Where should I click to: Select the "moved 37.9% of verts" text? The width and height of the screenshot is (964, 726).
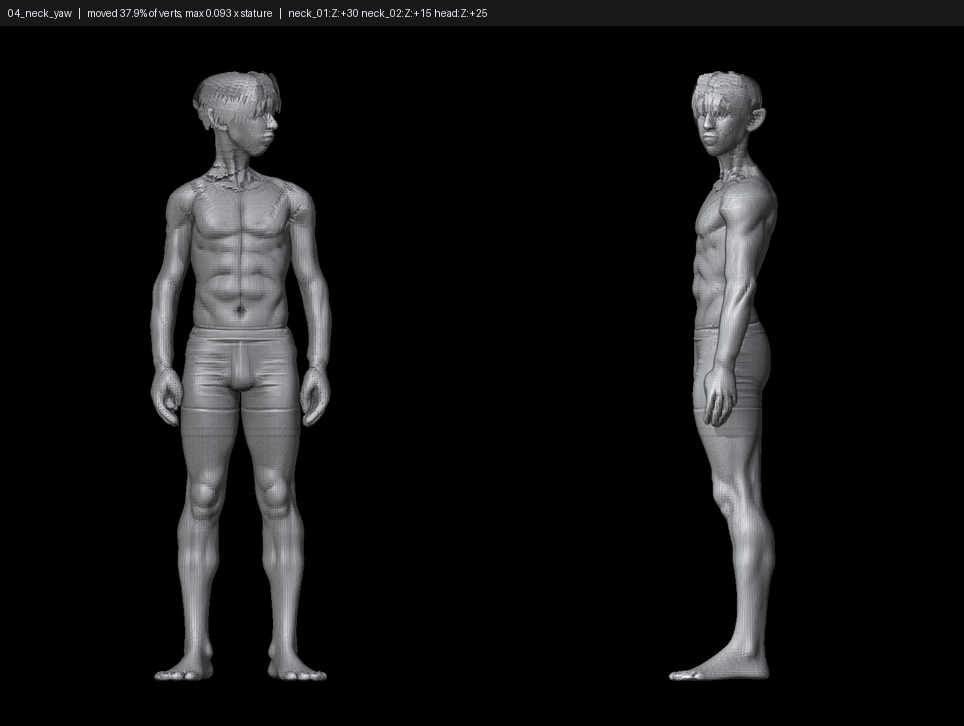click(135, 13)
